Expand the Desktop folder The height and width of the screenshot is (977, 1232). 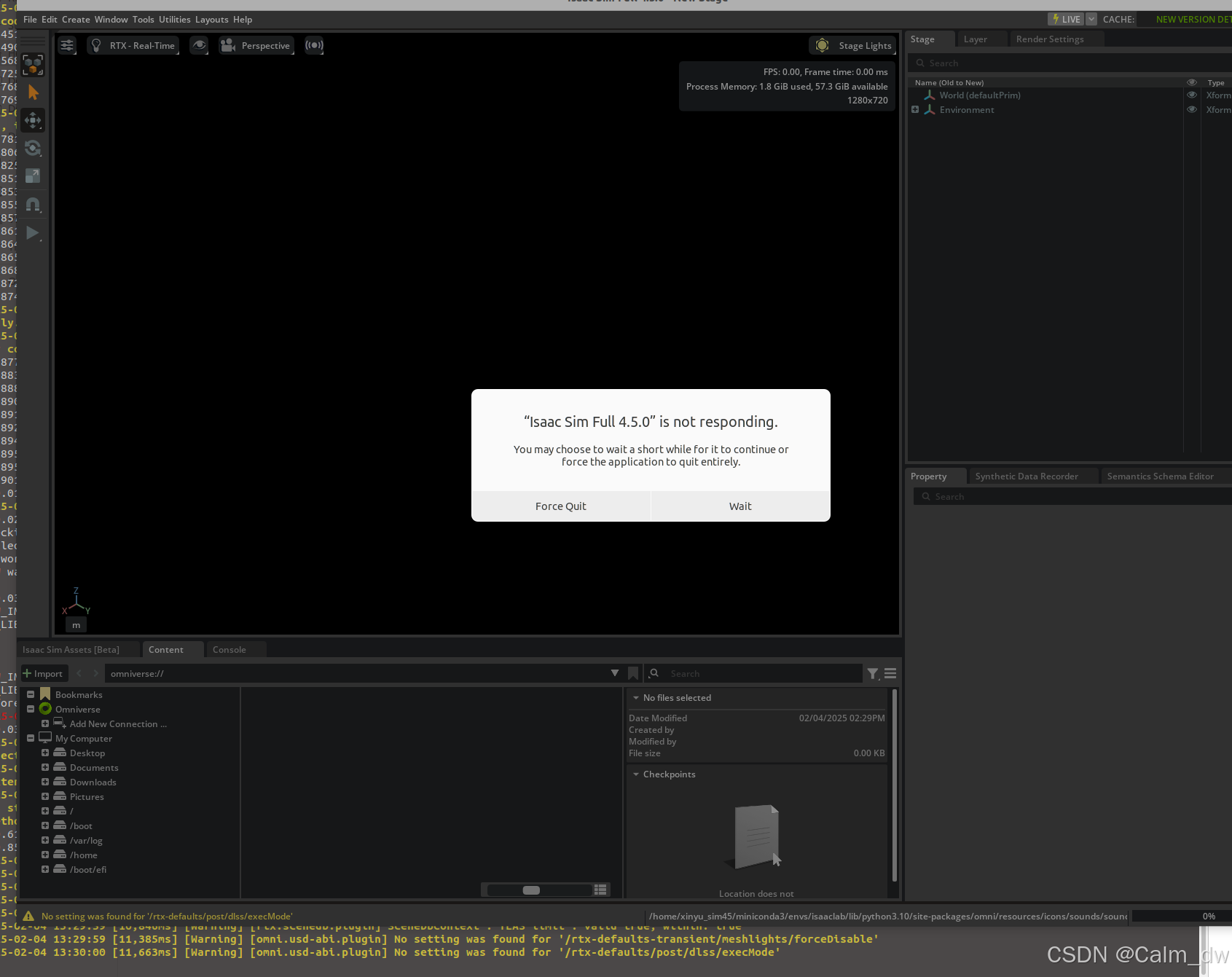(x=45, y=753)
